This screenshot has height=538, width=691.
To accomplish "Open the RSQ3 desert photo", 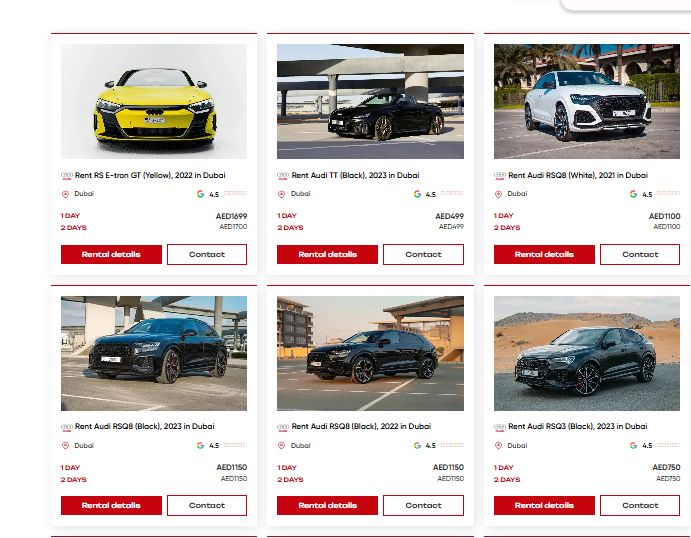I will click(x=587, y=353).
